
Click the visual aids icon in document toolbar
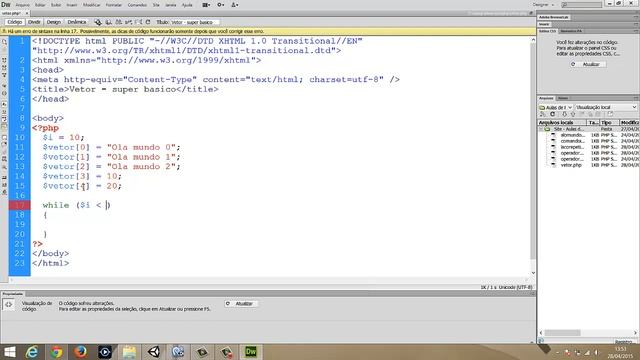tap(138, 22)
